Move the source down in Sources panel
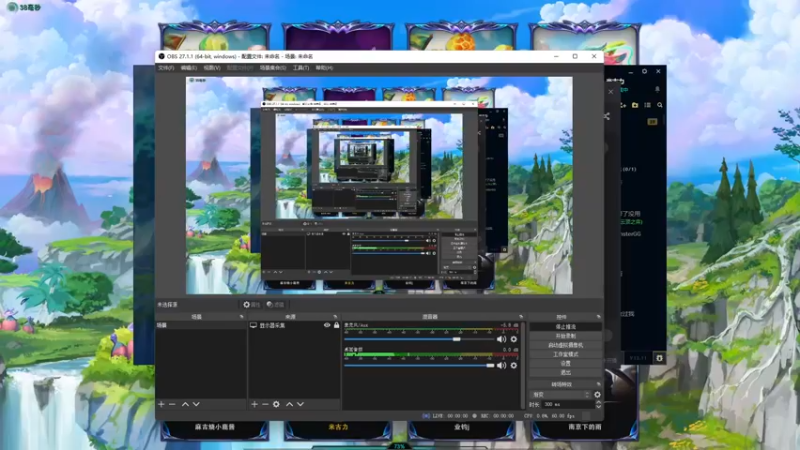This screenshot has width=800, height=450. coord(301,404)
